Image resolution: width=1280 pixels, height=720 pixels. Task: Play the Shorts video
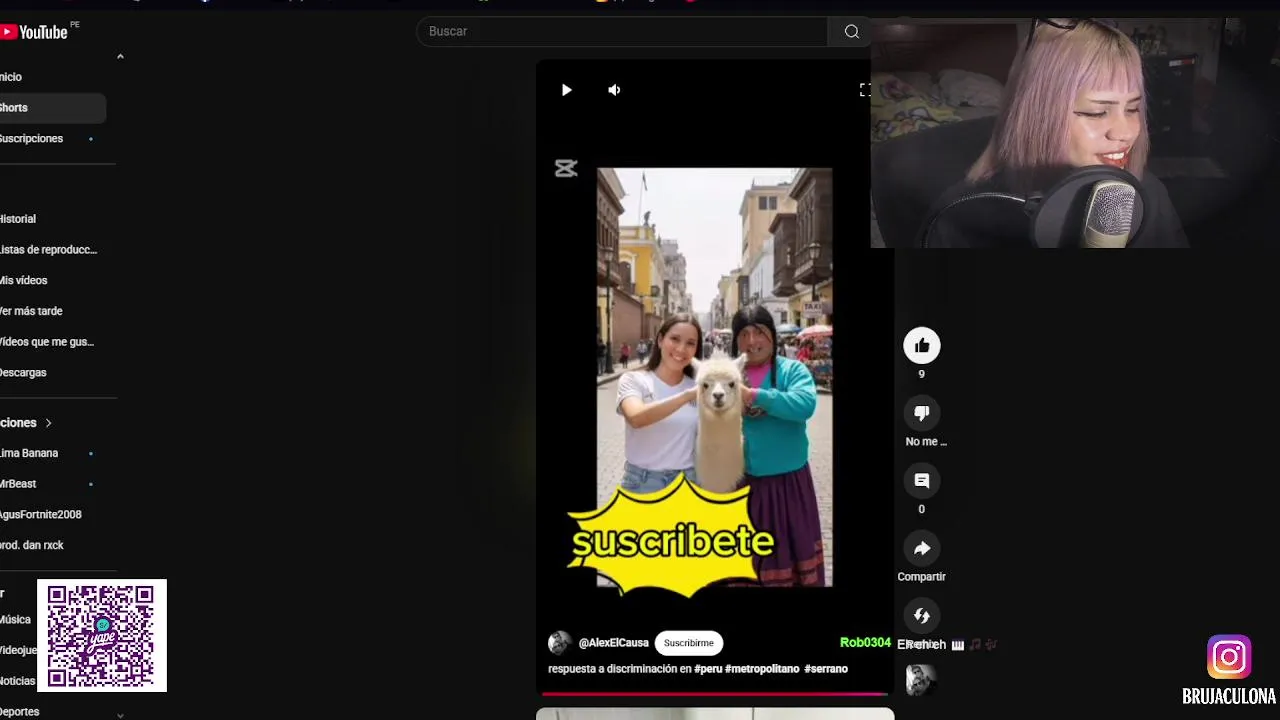(x=566, y=90)
